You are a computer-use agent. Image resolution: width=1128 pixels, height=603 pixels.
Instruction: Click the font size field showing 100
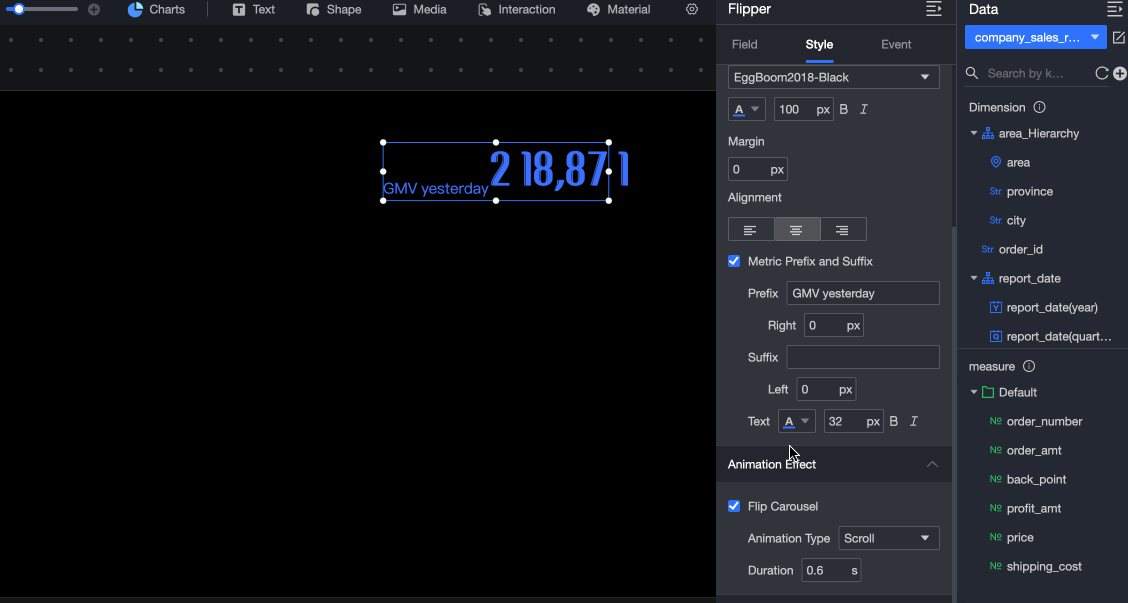coord(804,109)
